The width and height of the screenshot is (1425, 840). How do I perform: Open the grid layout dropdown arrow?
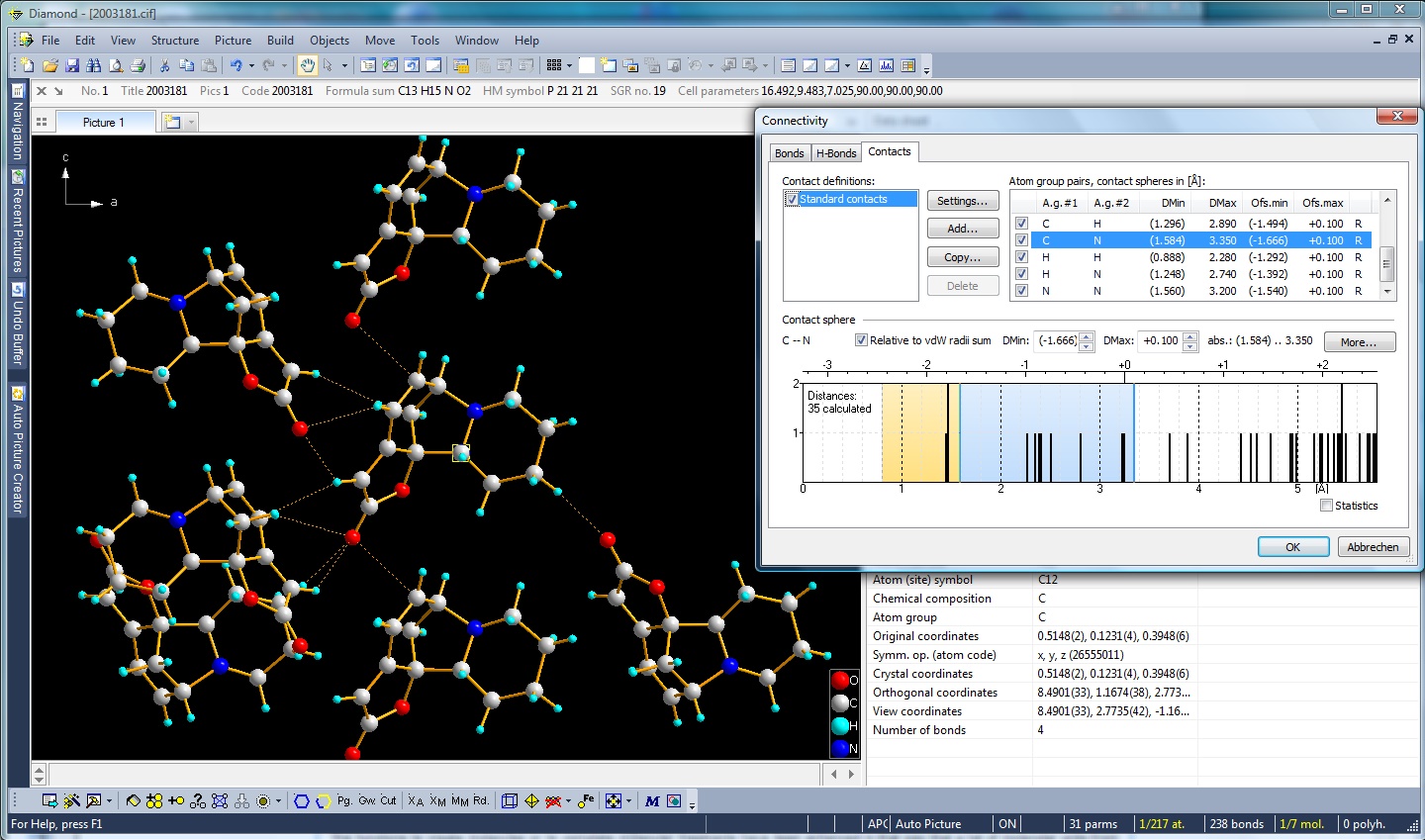570,65
